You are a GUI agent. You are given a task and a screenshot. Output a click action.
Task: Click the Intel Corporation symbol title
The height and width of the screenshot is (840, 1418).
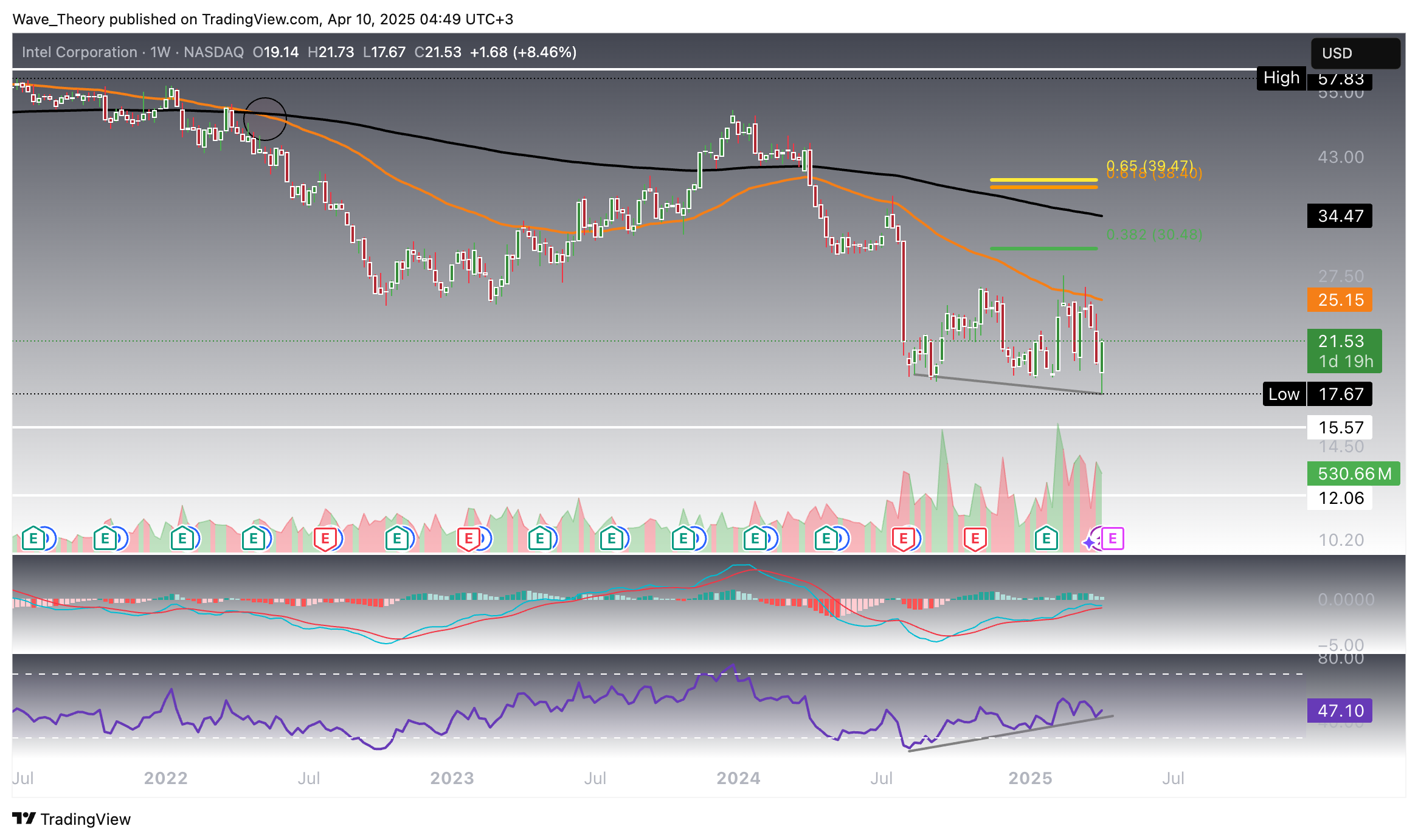tap(80, 52)
